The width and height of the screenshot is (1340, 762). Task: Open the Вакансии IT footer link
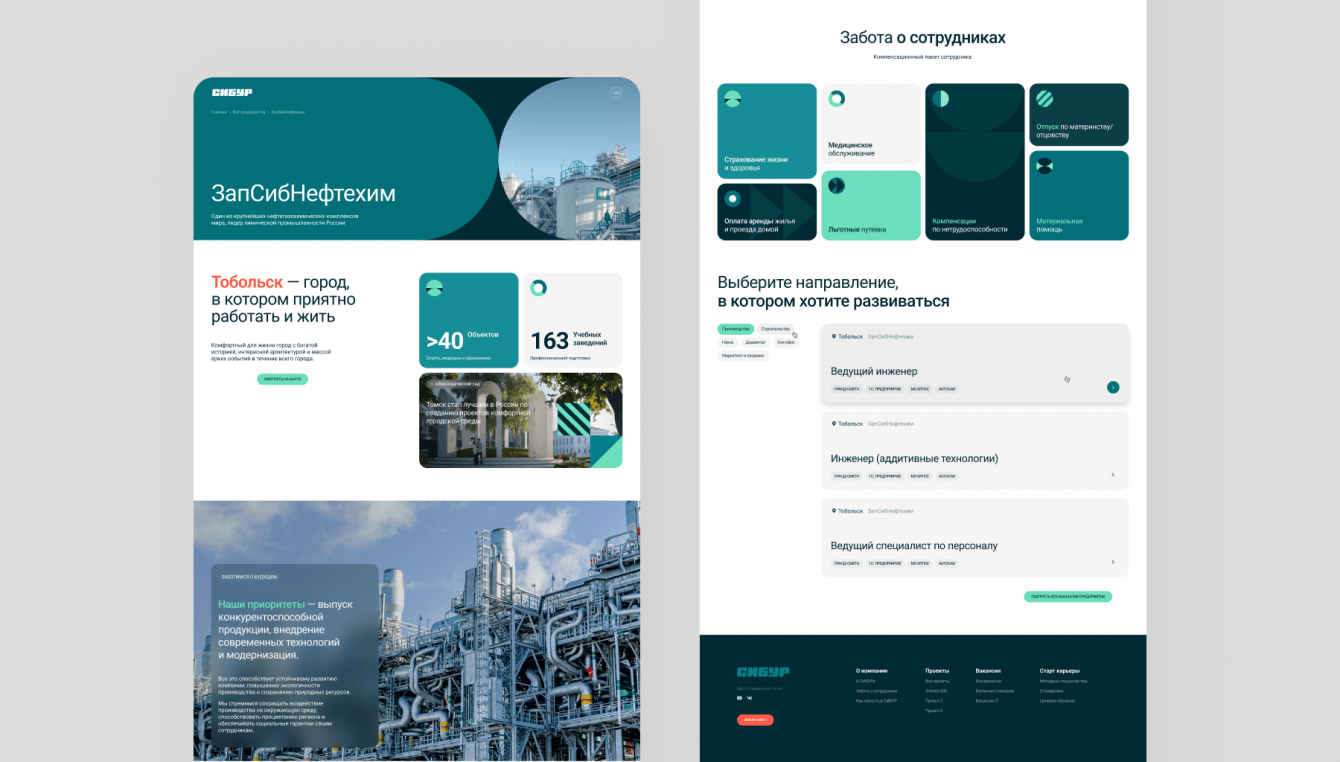point(987,701)
